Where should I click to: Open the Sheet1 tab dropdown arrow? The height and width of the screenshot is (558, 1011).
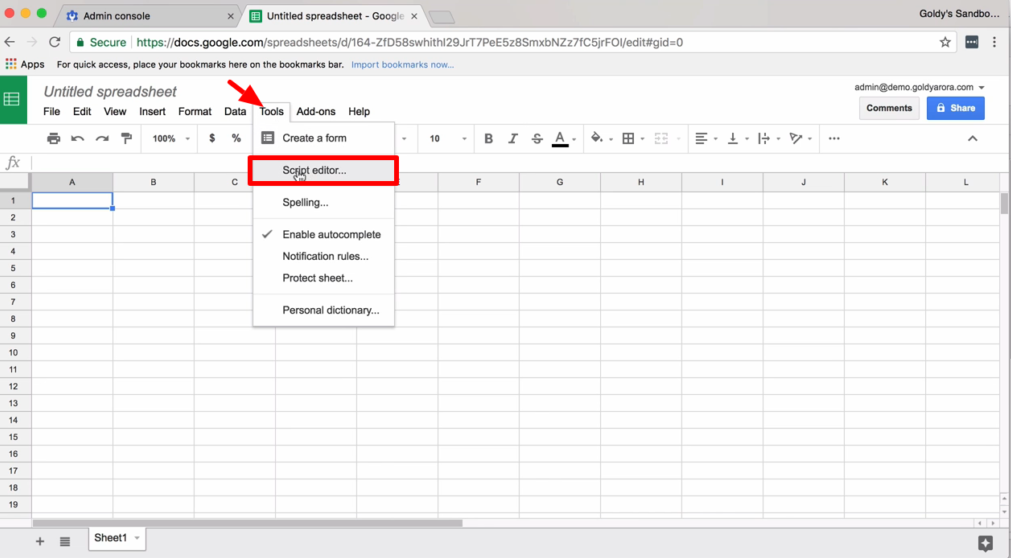pyautogui.click(x=137, y=538)
